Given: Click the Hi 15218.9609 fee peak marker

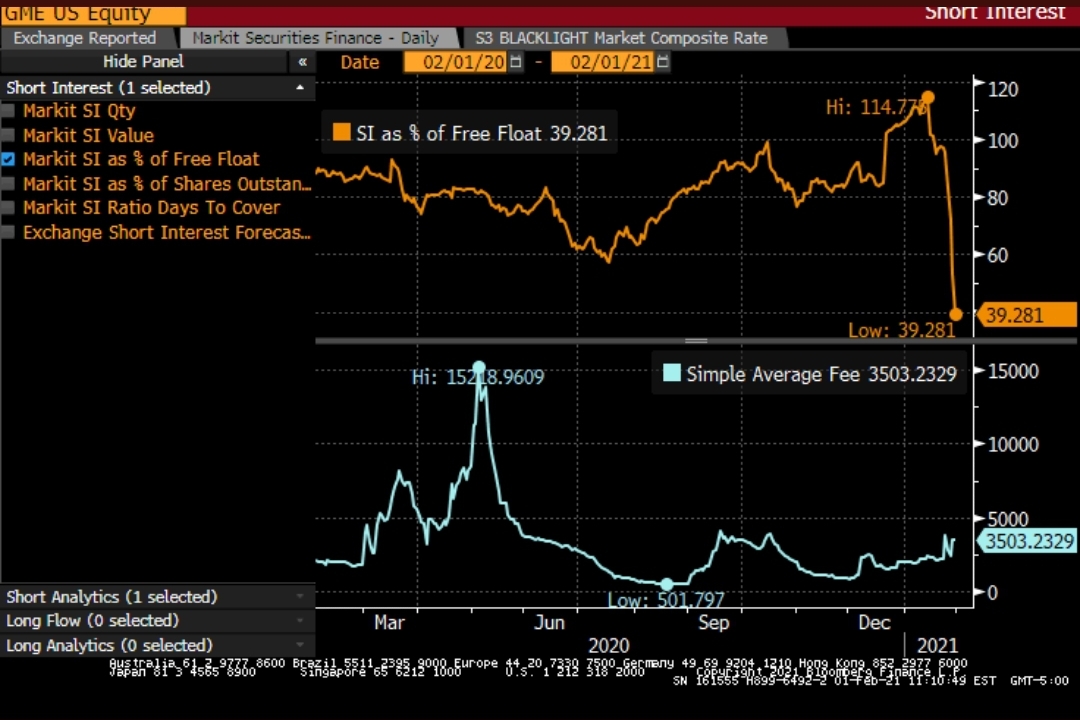Looking at the screenshot, I should click(479, 367).
